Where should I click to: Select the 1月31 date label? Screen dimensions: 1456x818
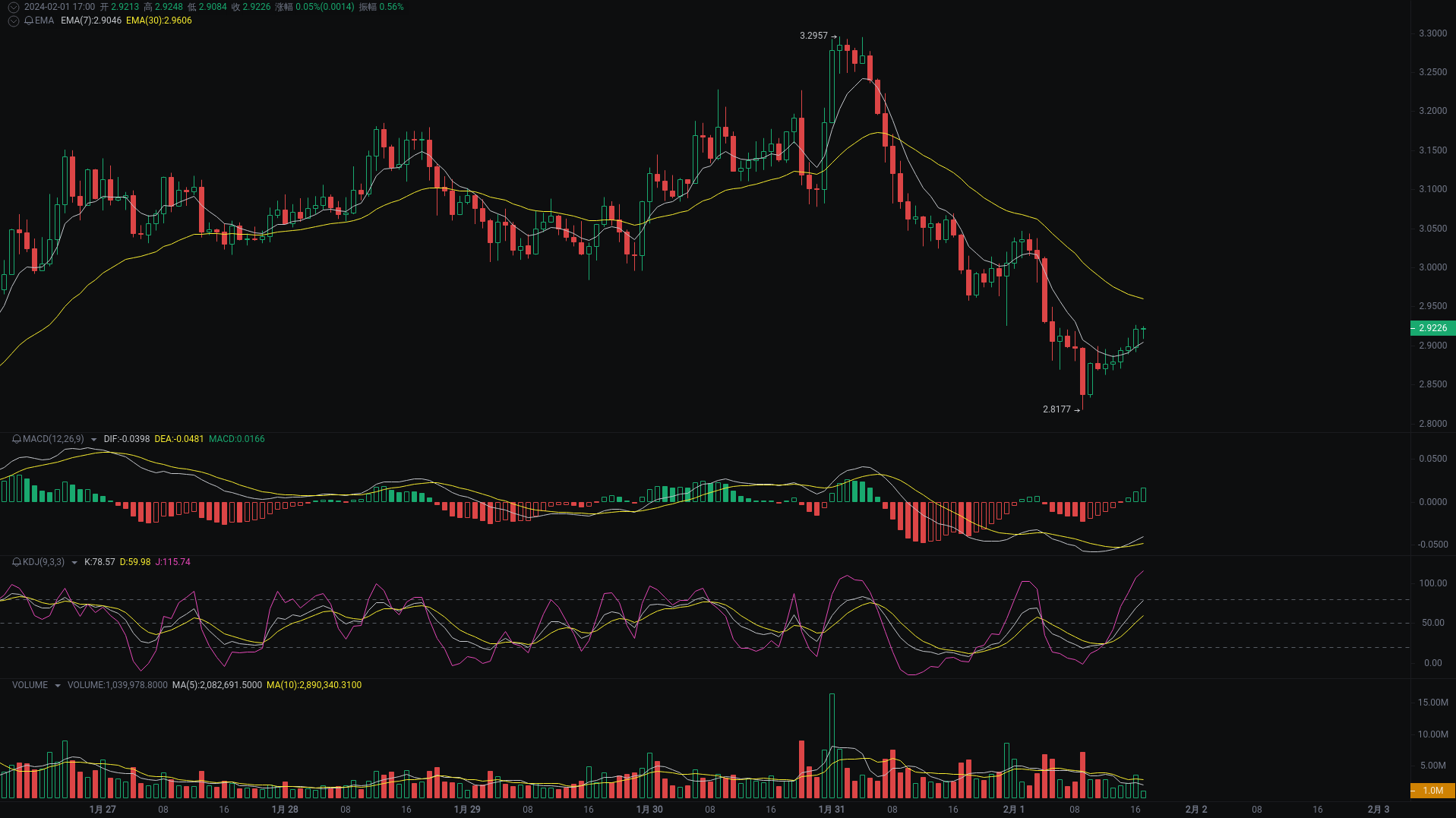[832, 809]
